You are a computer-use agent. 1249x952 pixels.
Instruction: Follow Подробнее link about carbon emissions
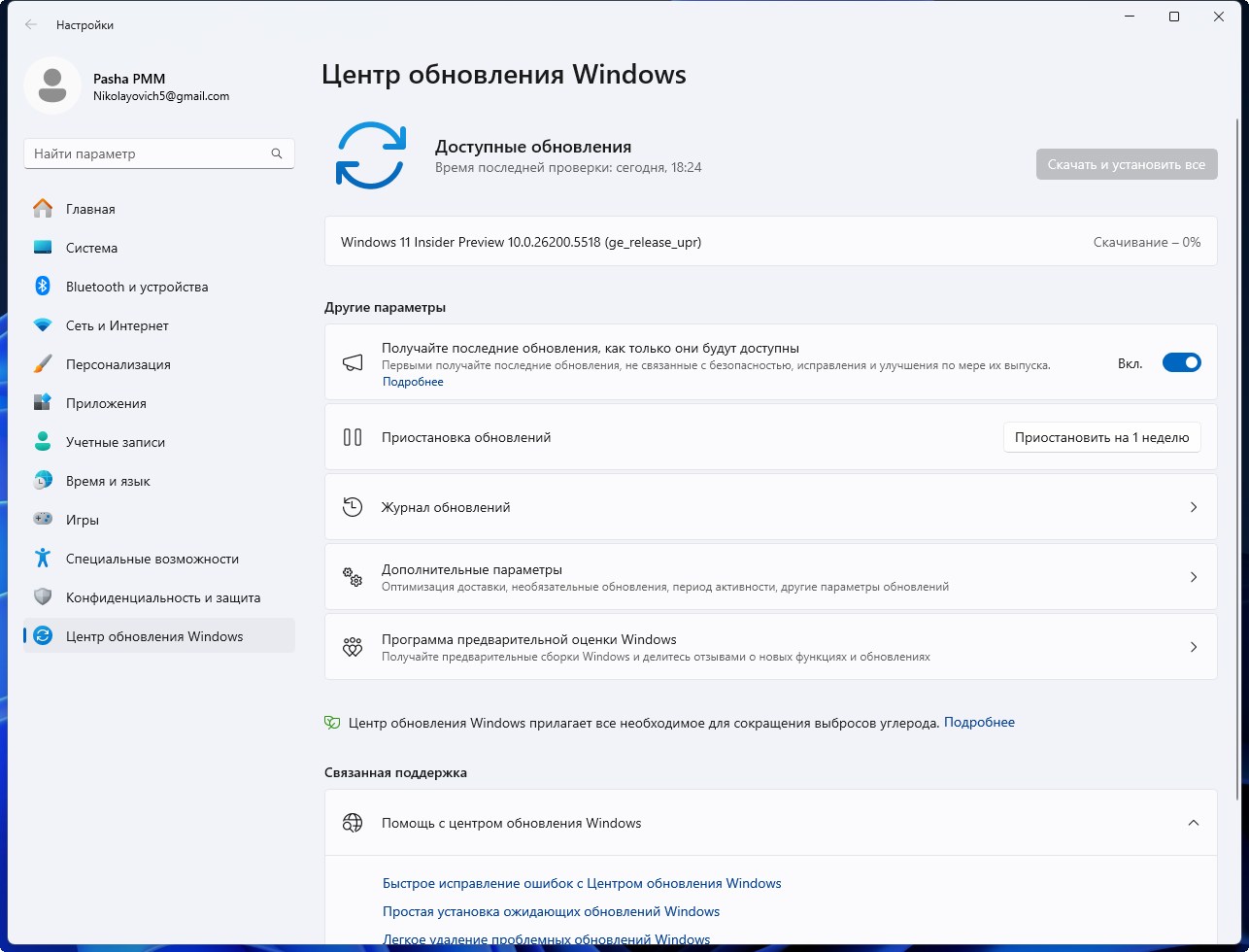click(x=979, y=723)
